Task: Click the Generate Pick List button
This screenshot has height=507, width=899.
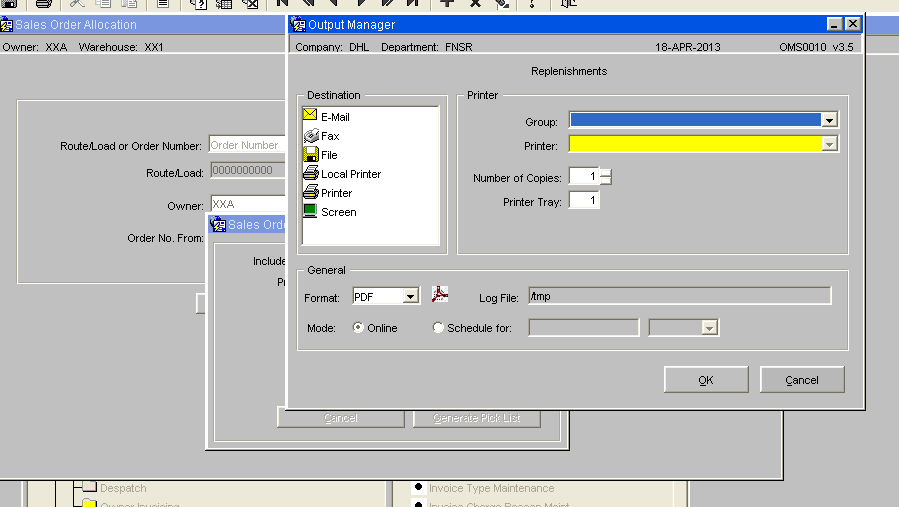Action: 476,418
